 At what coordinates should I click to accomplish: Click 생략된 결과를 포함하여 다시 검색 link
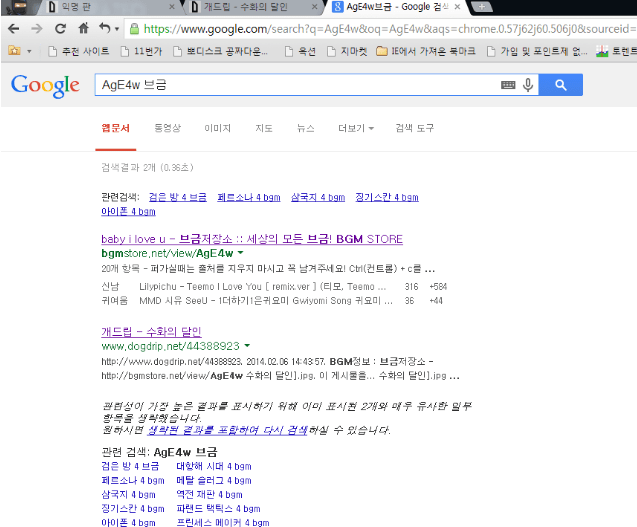[x=228, y=430]
